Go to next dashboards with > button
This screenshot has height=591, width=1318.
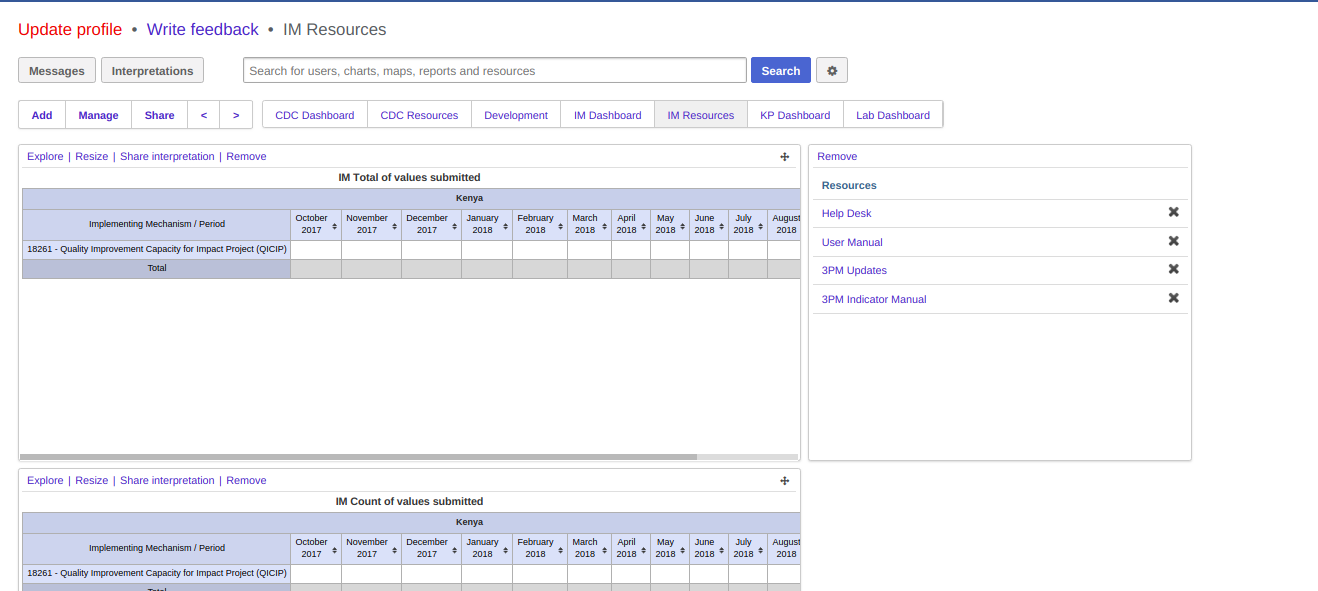236,115
